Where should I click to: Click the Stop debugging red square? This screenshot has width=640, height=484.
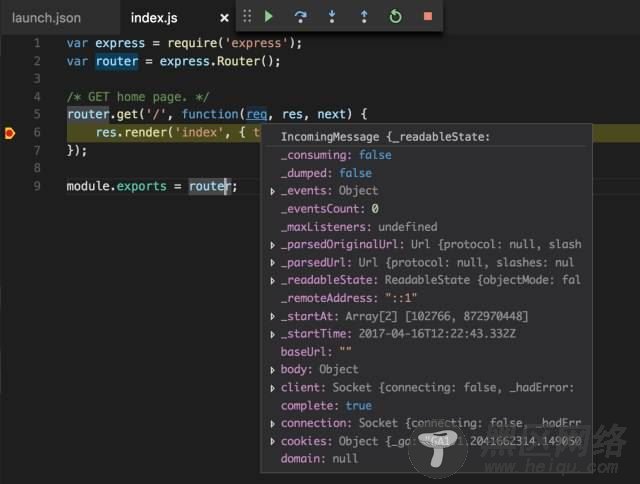(427, 16)
